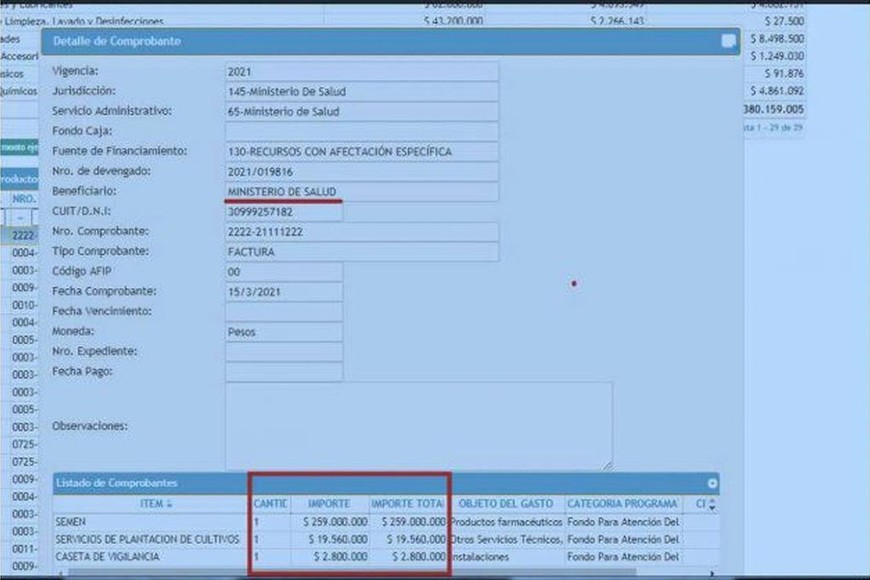Viewport: 870px width, 580px height.
Task: Click the Vigencia field showing 2021
Action: 361,72
